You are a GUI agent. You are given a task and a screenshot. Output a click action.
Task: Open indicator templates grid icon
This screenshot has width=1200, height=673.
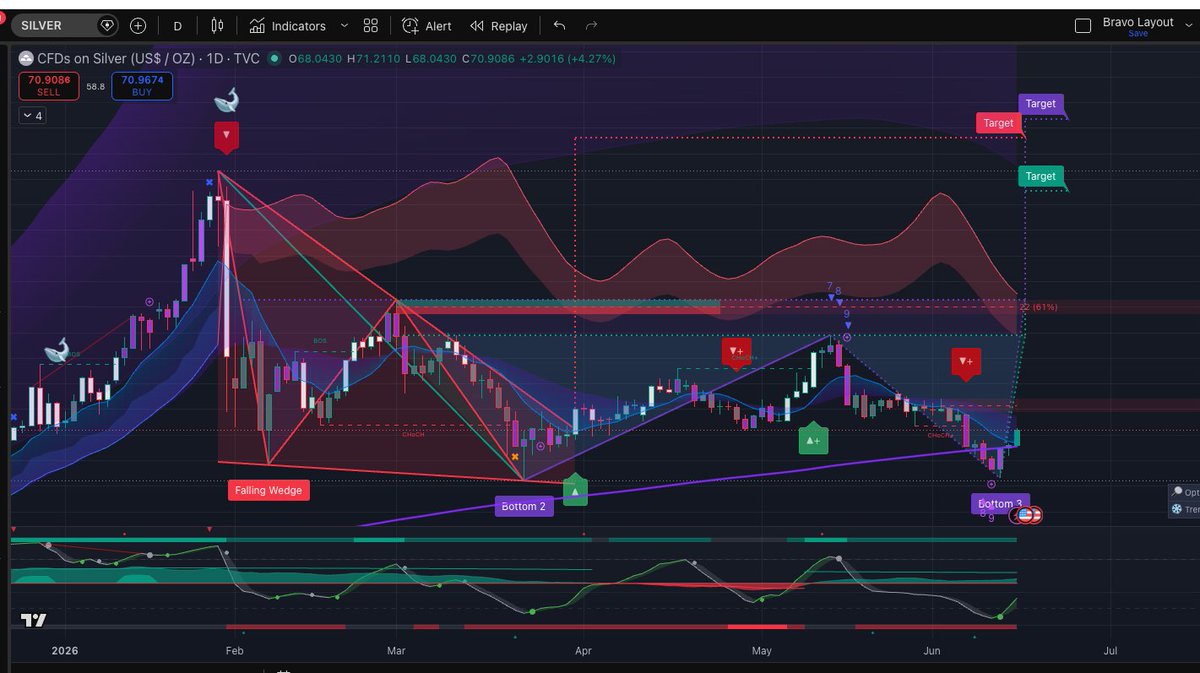(371, 26)
